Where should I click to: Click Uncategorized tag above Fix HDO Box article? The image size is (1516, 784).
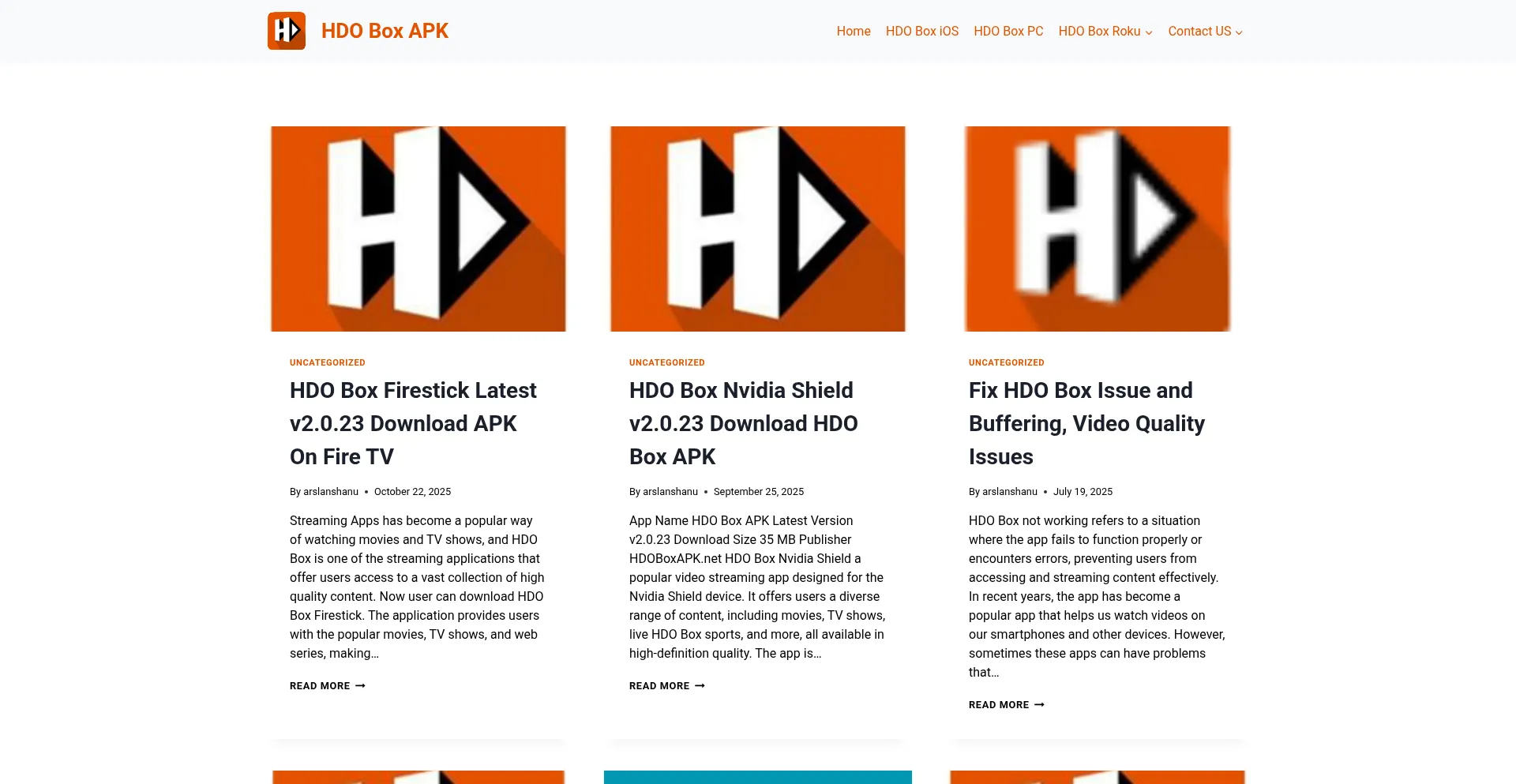1007,362
